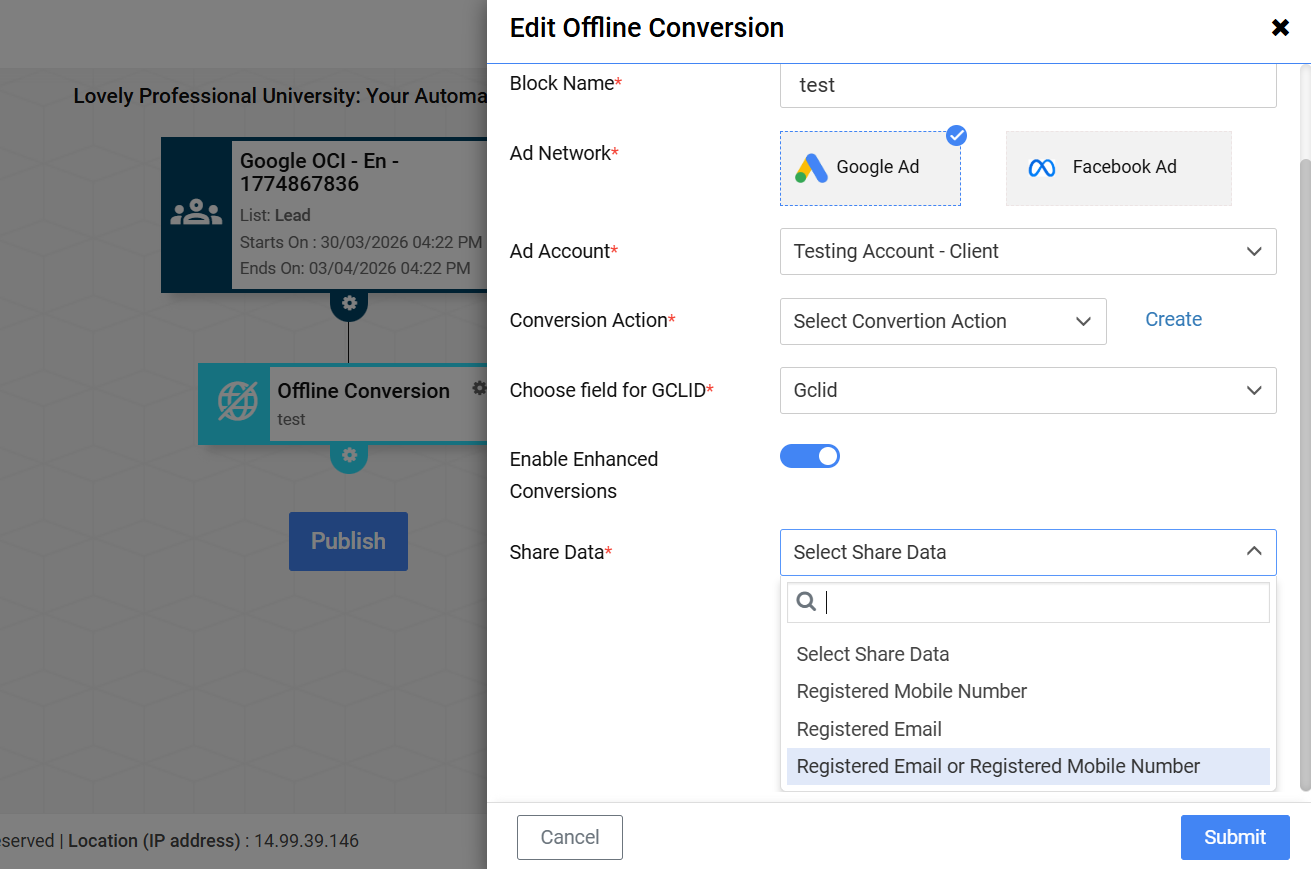1311x869 pixels.
Task: Disable the Enhanced Conversions toggle
Action: pos(810,457)
